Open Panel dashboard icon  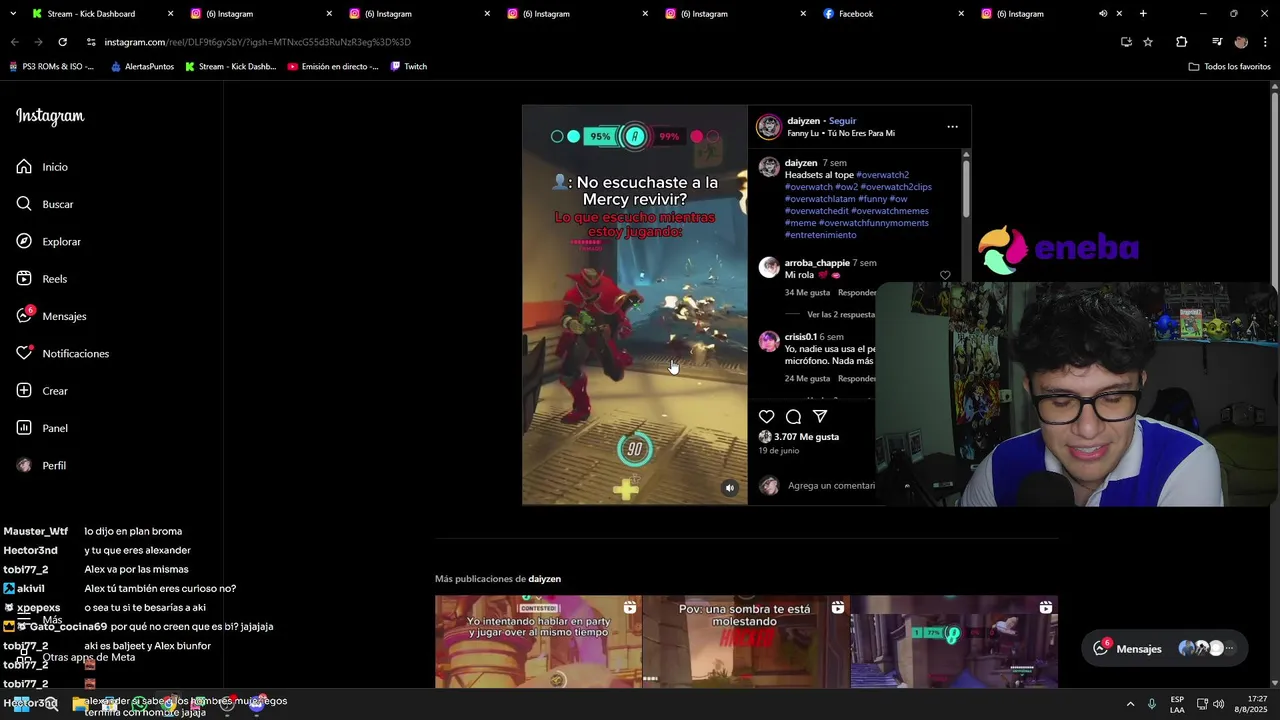(24, 428)
